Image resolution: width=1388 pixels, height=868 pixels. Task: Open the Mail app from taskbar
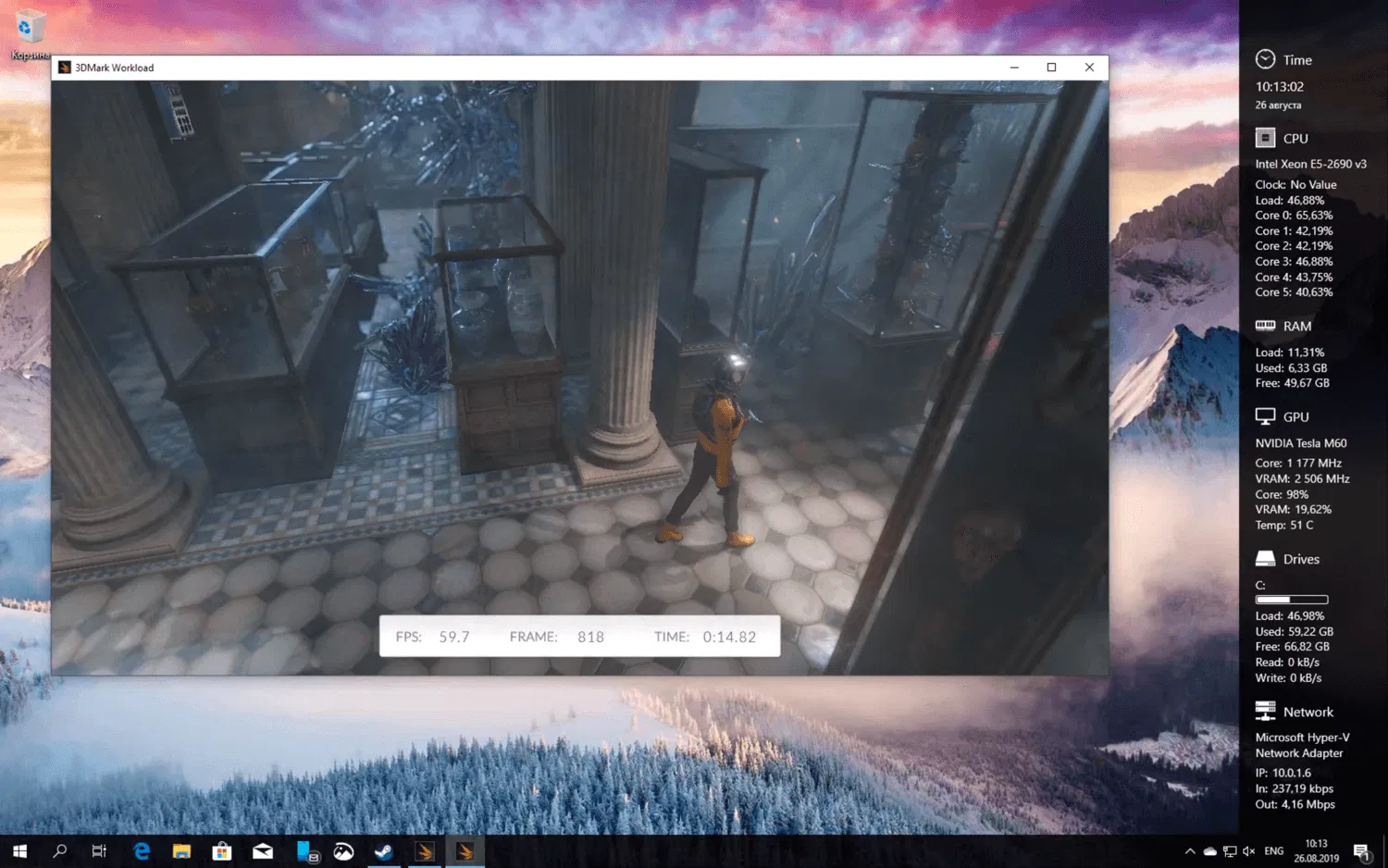coord(263,851)
